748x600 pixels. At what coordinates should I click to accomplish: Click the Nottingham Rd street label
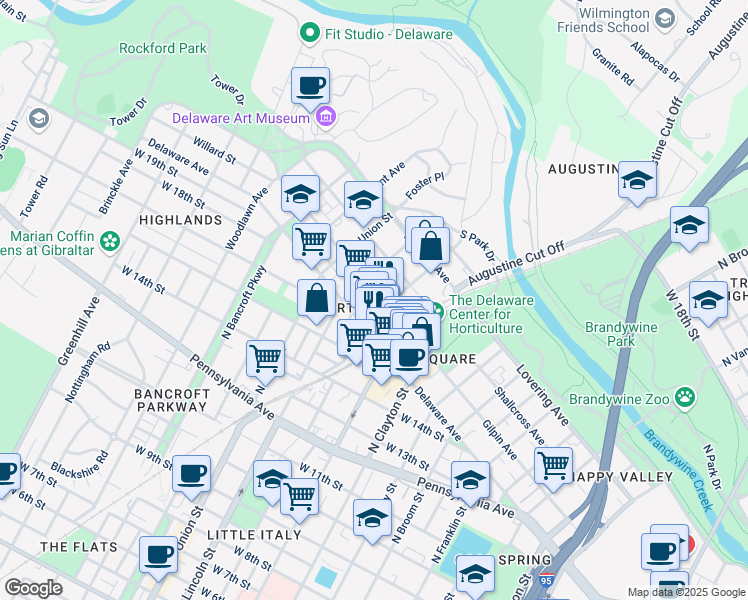(88, 372)
